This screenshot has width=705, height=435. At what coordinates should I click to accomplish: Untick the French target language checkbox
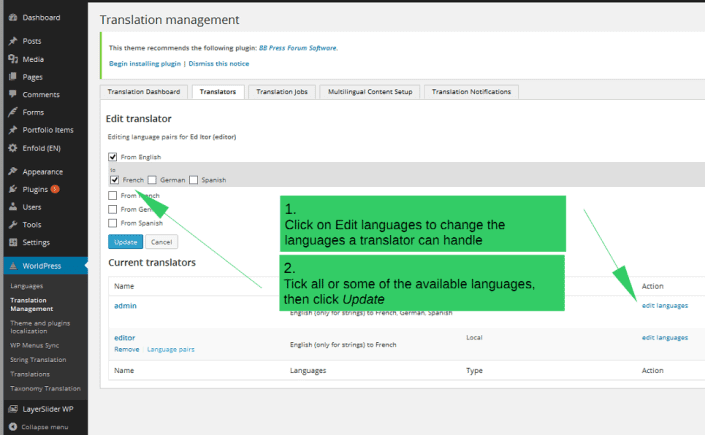click(x=114, y=179)
